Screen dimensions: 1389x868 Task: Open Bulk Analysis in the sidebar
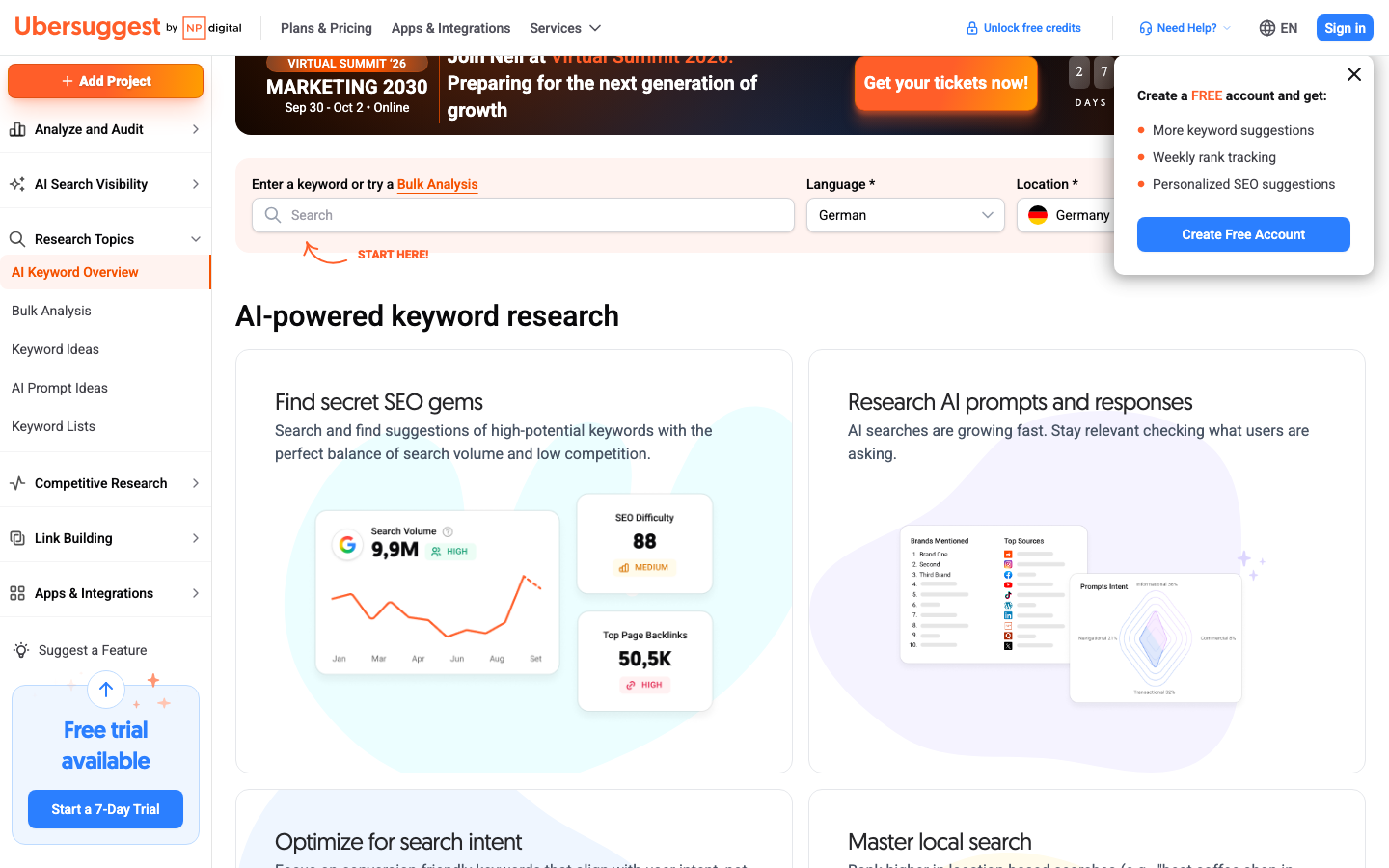[51, 311]
